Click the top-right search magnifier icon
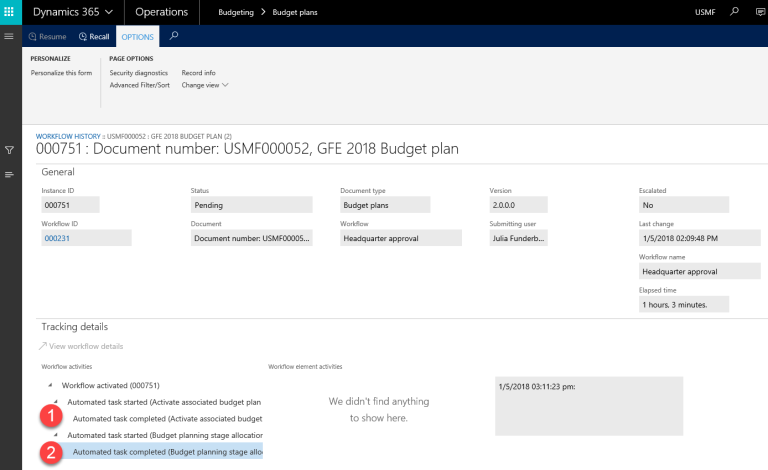 click(x=735, y=12)
